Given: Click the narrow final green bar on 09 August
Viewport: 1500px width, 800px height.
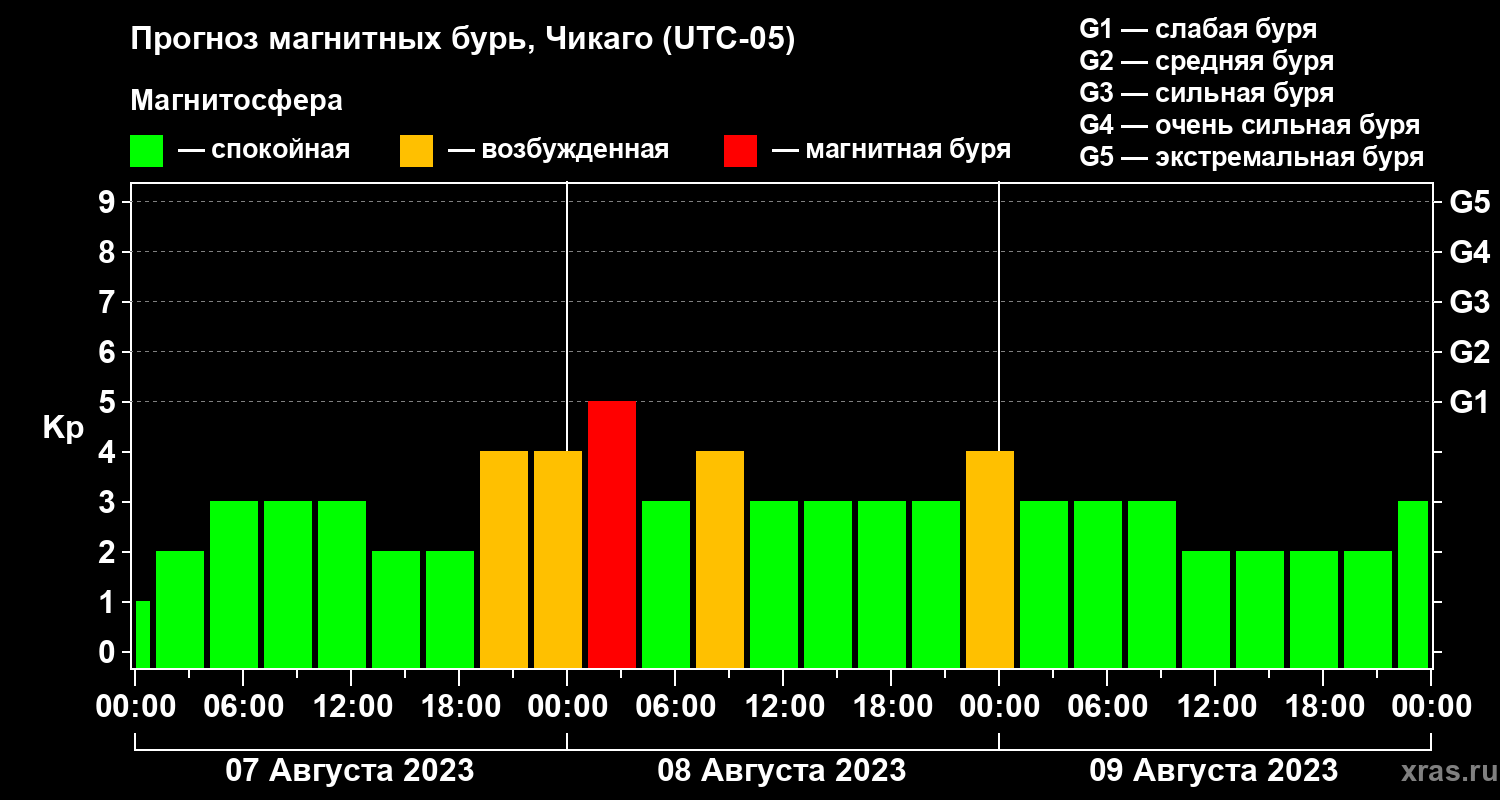Looking at the screenshot, I should [1413, 584].
